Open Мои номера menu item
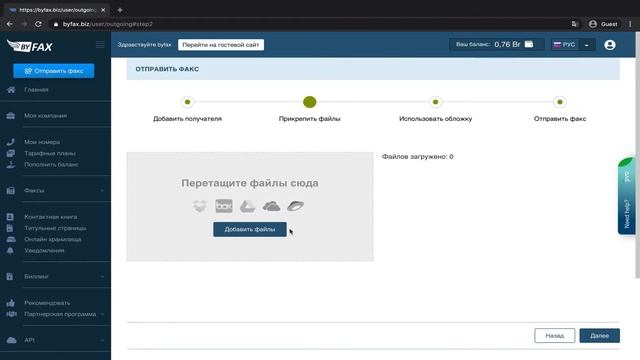Screen dimensions: 640x360 pos(42,142)
